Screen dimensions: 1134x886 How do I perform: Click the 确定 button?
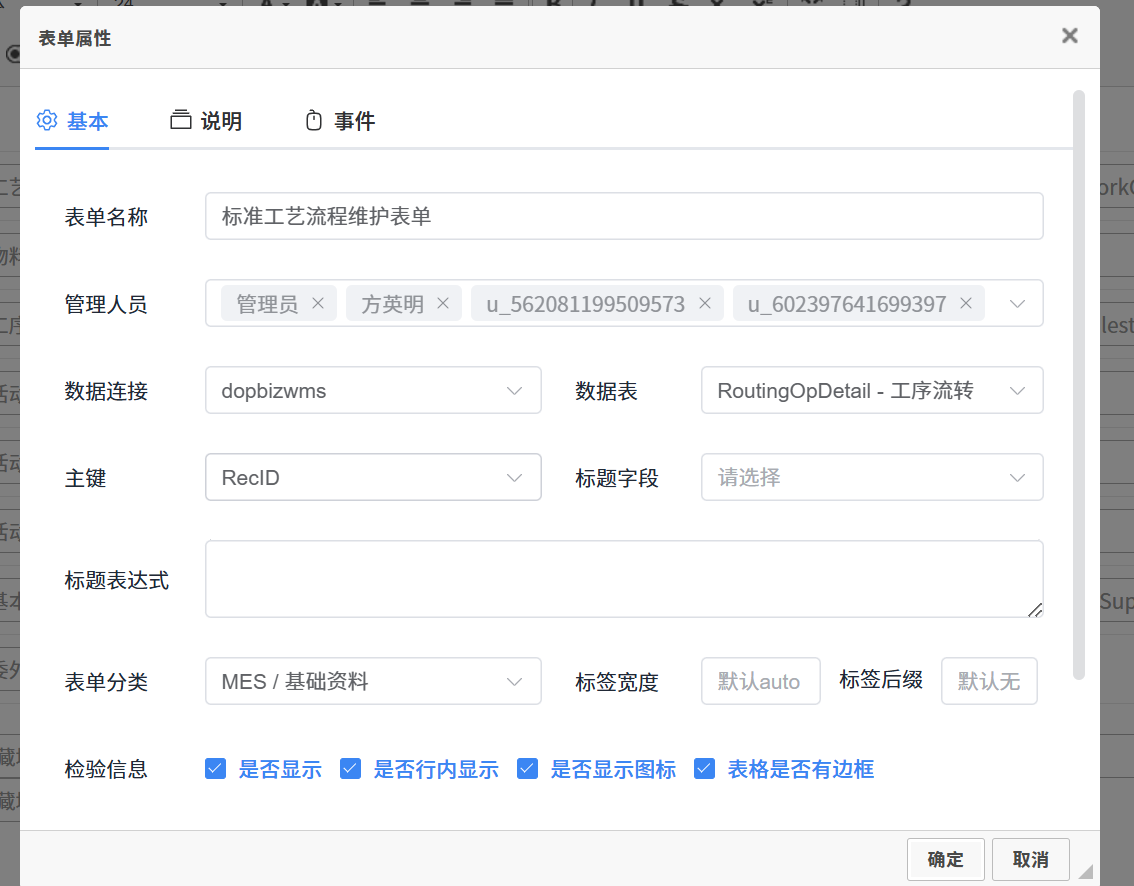click(945, 860)
